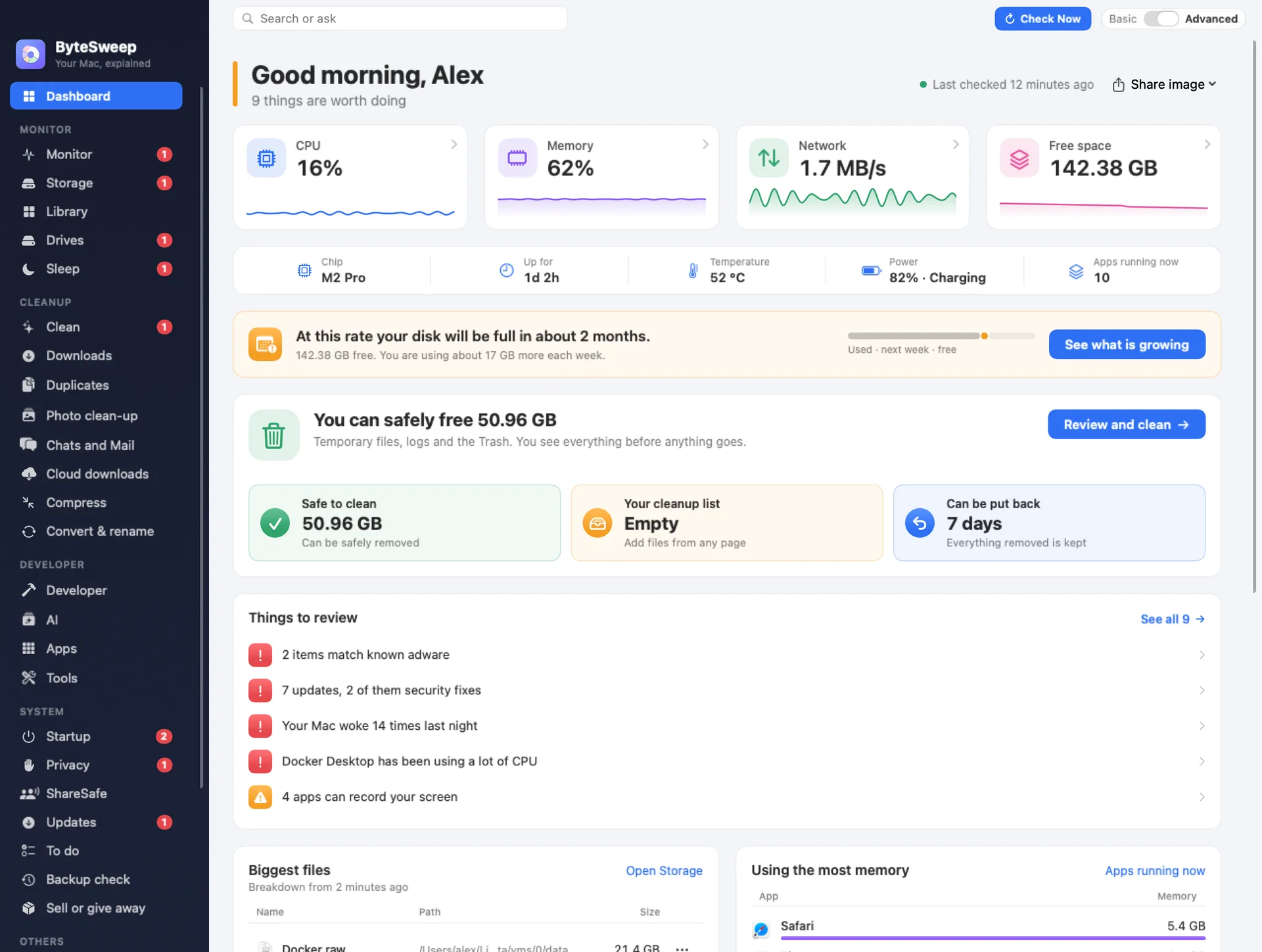Open the Open Storage link
Screen dimensions: 1262x952
pos(664,870)
